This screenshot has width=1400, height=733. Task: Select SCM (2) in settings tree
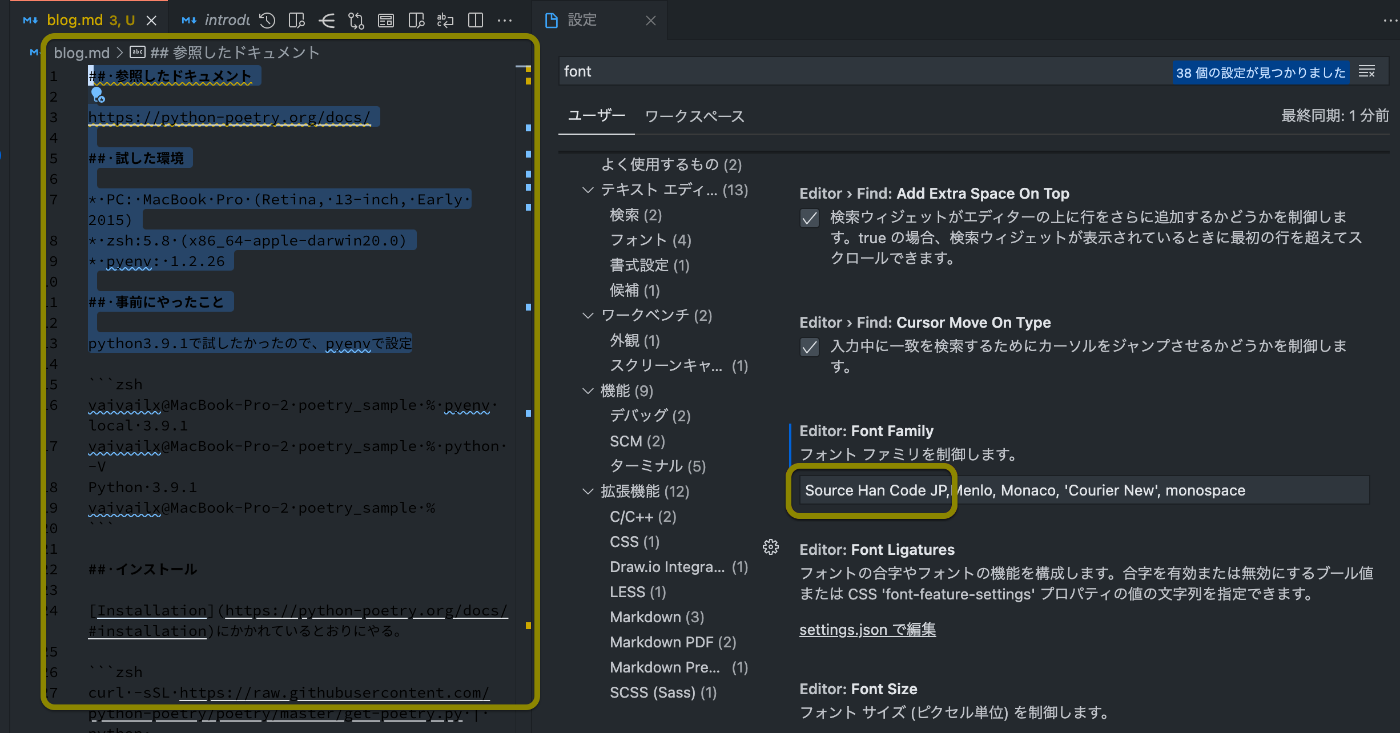[x=638, y=441]
